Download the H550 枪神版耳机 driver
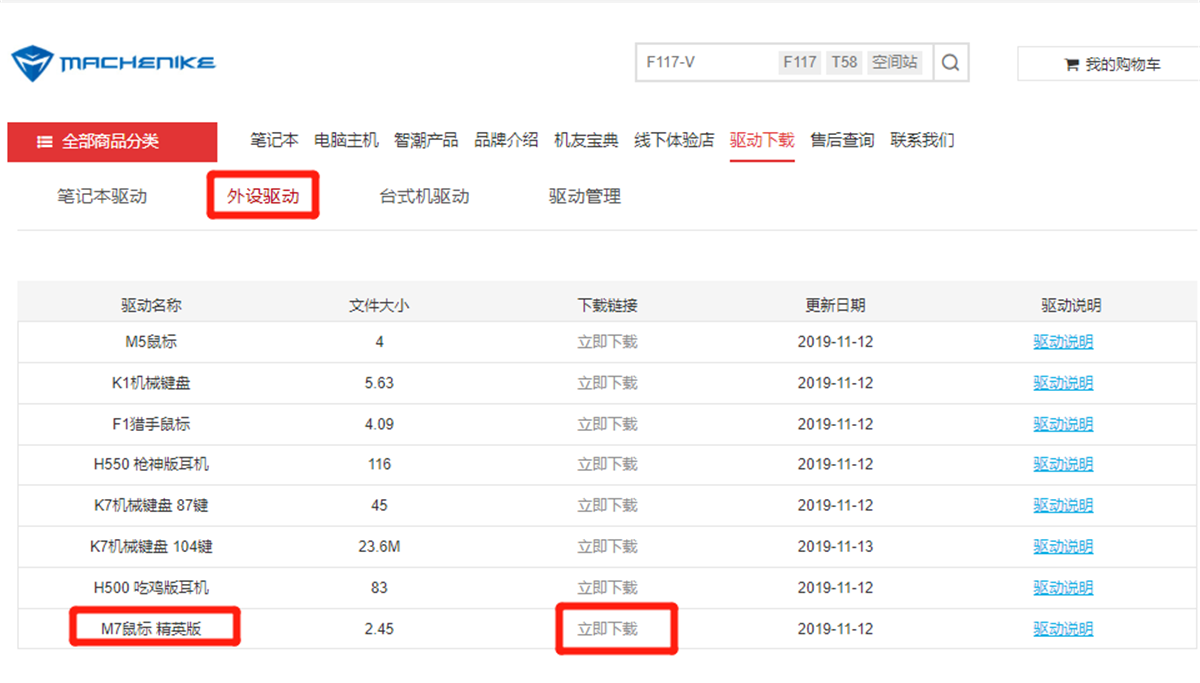The width and height of the screenshot is (1200, 683). [x=607, y=464]
